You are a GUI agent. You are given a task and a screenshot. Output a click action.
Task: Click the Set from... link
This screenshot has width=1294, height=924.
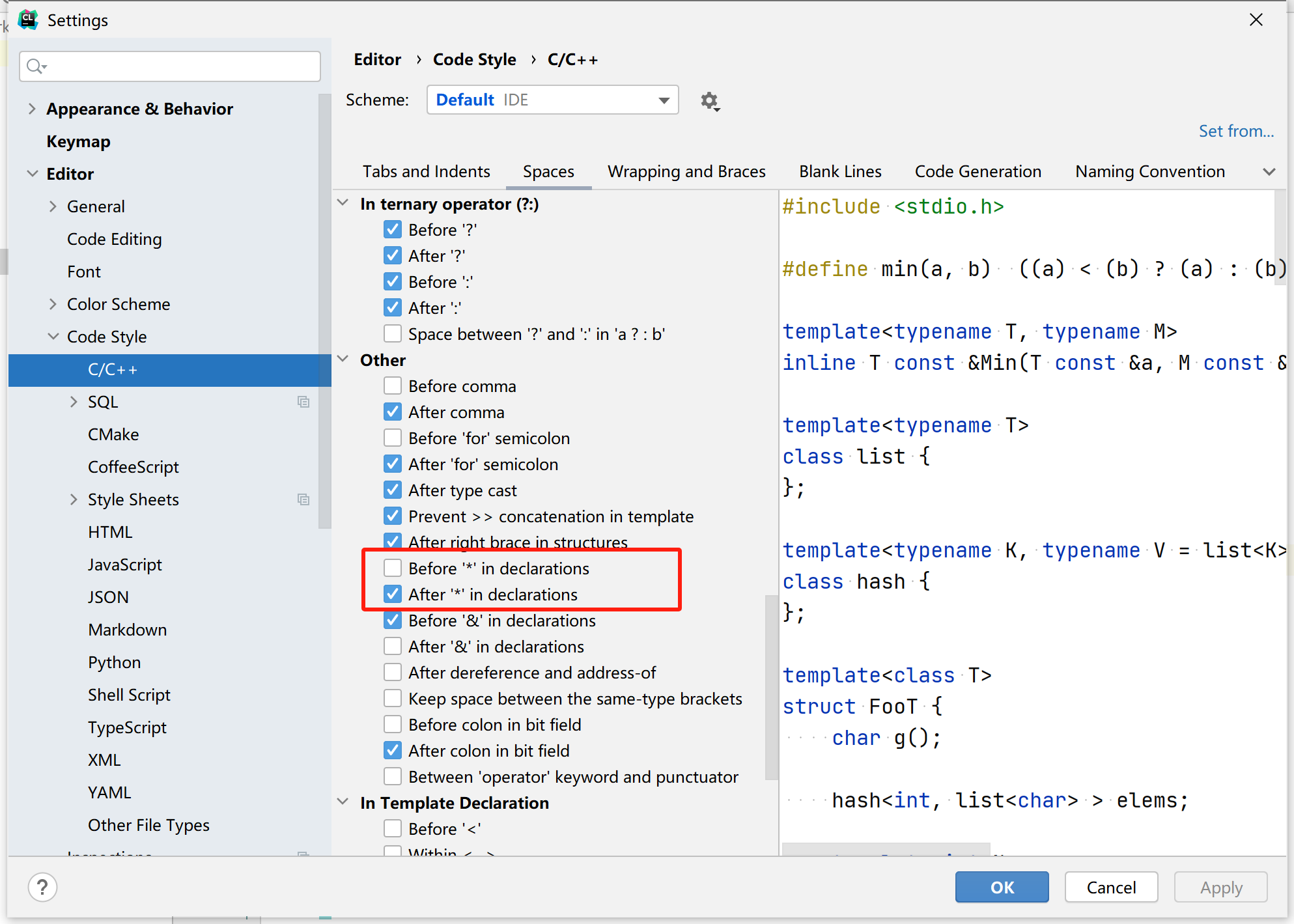(x=1236, y=131)
